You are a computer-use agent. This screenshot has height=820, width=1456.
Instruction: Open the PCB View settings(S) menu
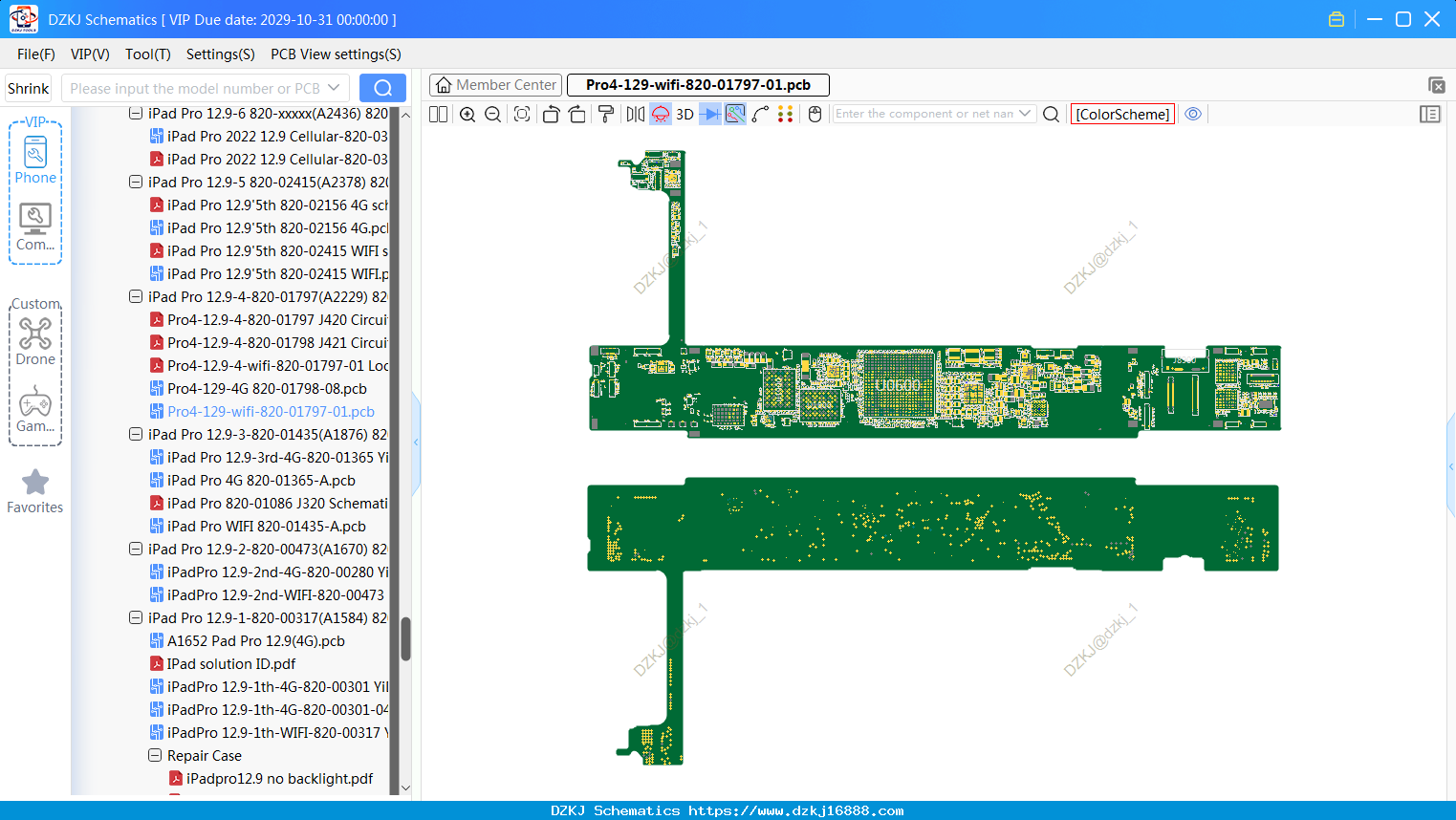click(336, 54)
